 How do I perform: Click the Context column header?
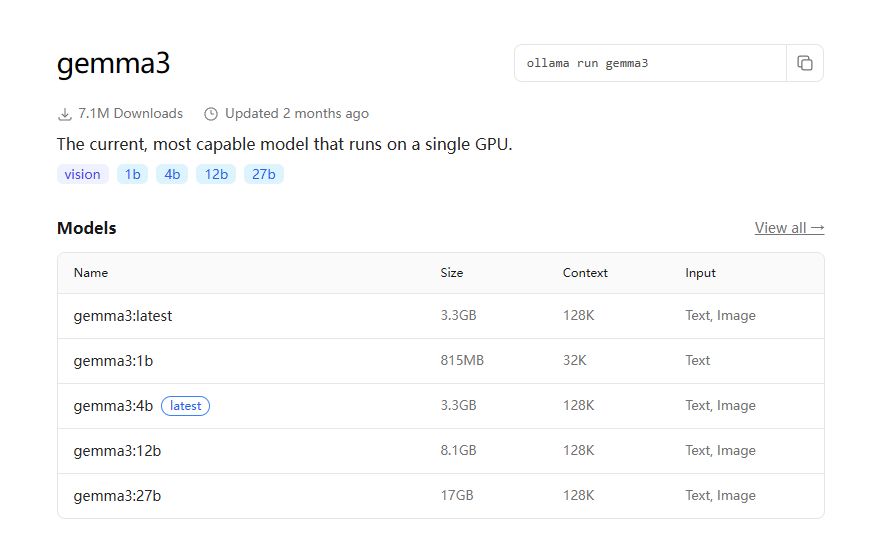pos(585,273)
